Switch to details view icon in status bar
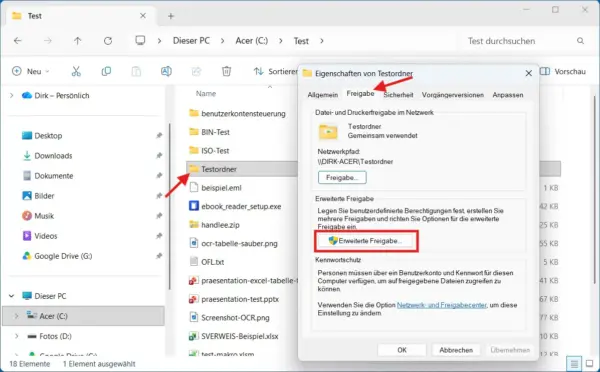Viewport: 600px width, 372px height. click(x=574, y=363)
